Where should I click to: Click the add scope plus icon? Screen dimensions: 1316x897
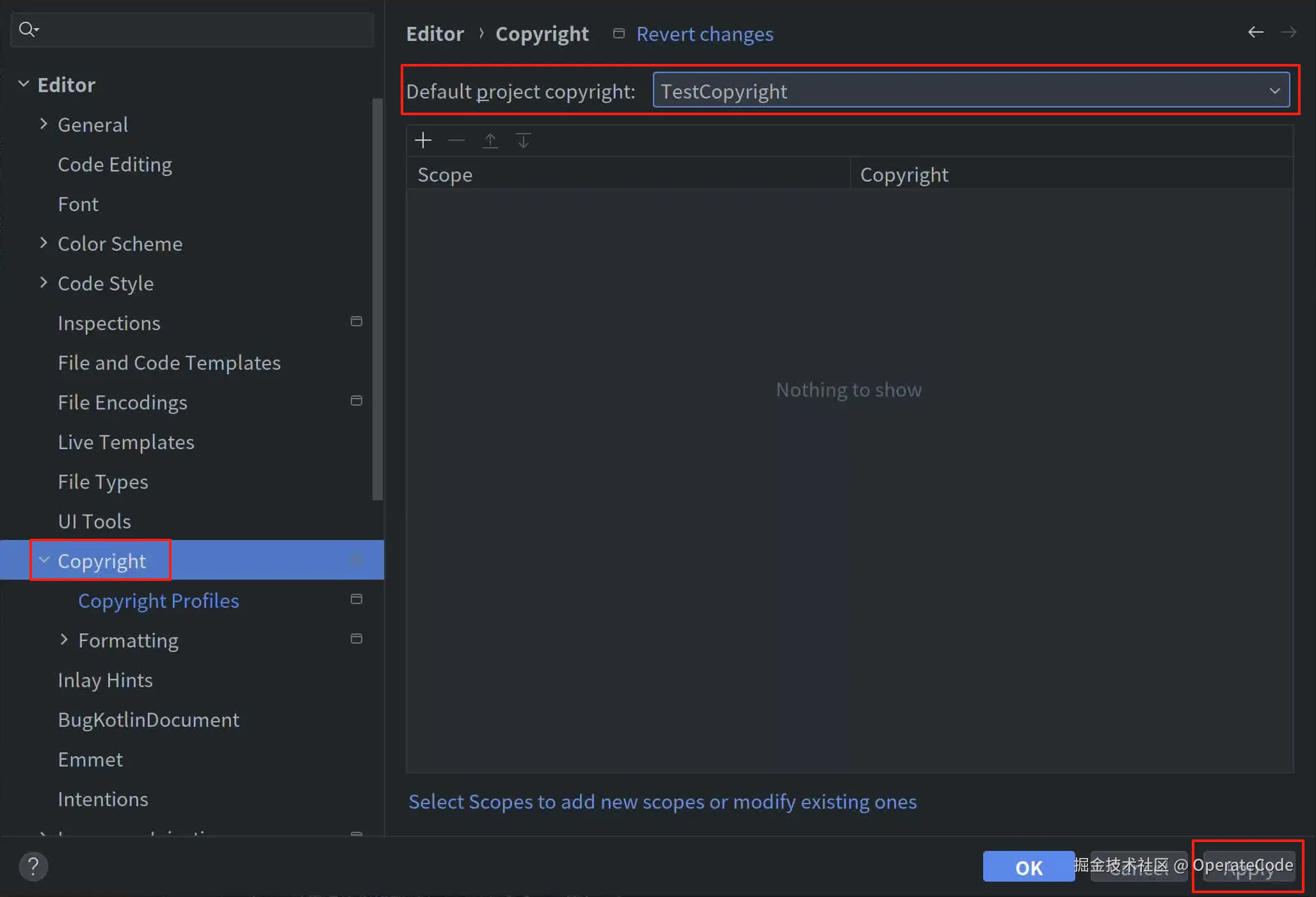[x=423, y=141]
